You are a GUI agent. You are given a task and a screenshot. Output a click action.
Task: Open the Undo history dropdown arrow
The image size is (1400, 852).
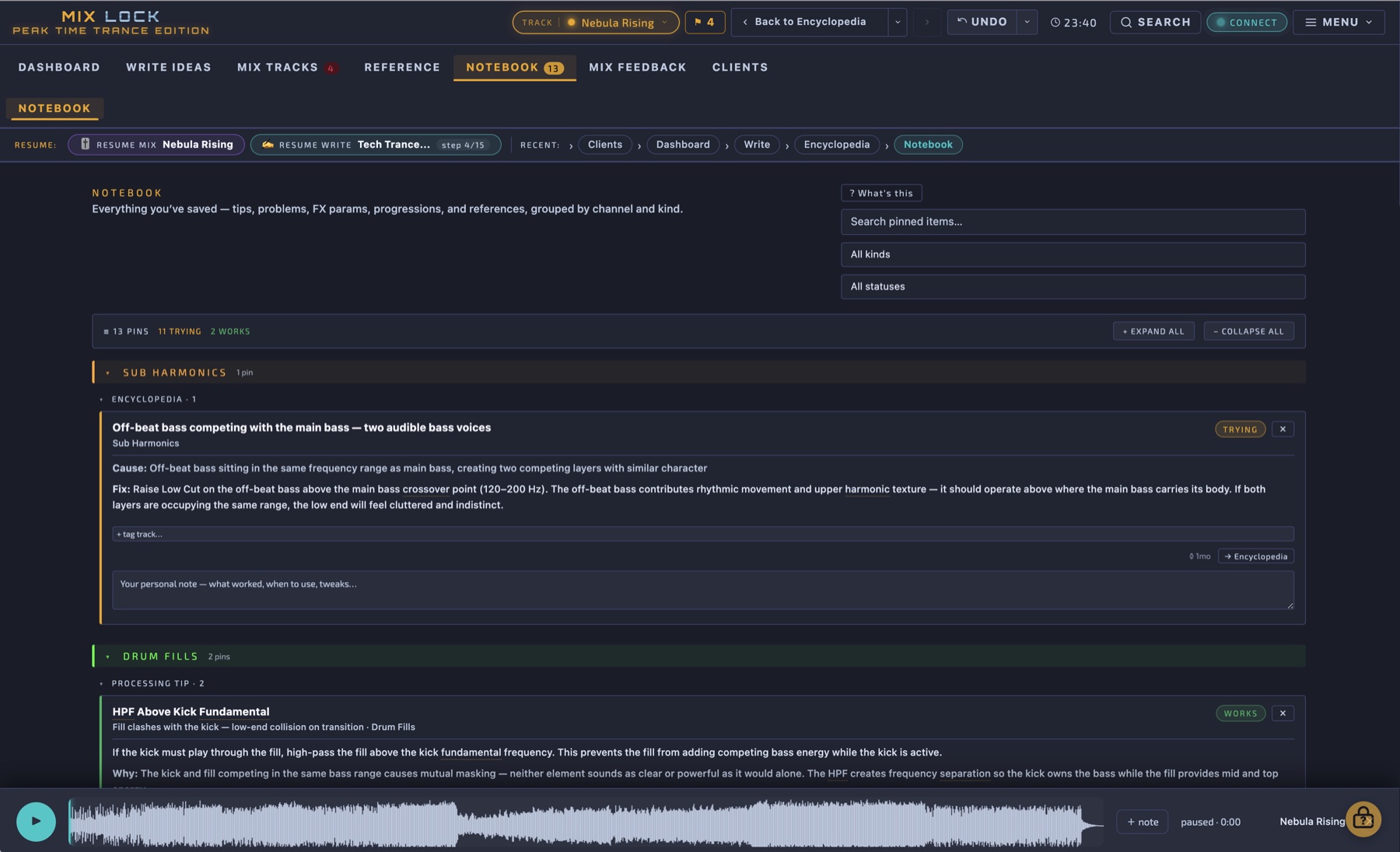point(1027,22)
